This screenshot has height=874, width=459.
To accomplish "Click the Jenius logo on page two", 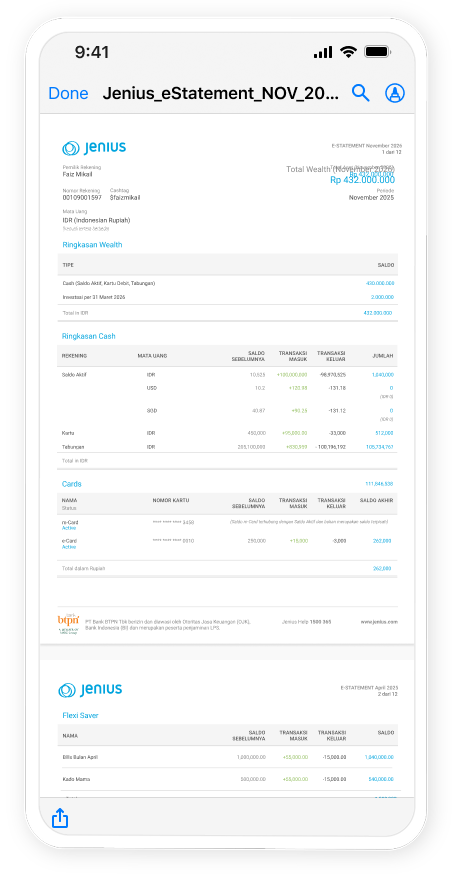I will pyautogui.click(x=90, y=690).
